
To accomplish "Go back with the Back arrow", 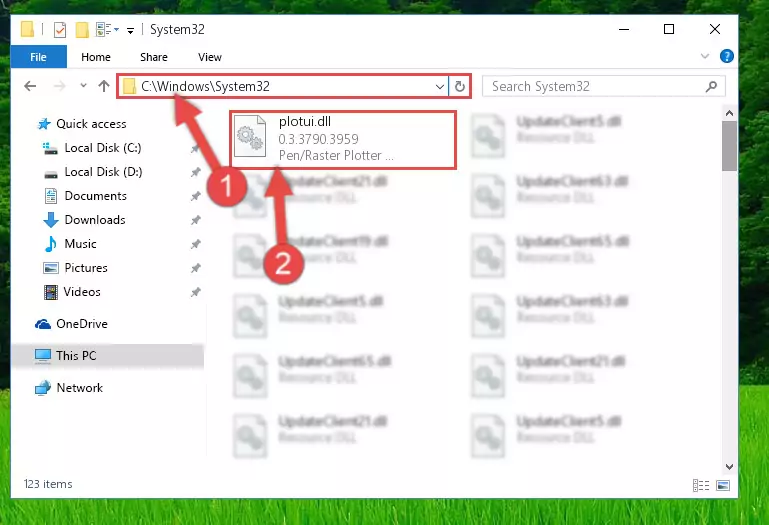I will [x=30, y=86].
